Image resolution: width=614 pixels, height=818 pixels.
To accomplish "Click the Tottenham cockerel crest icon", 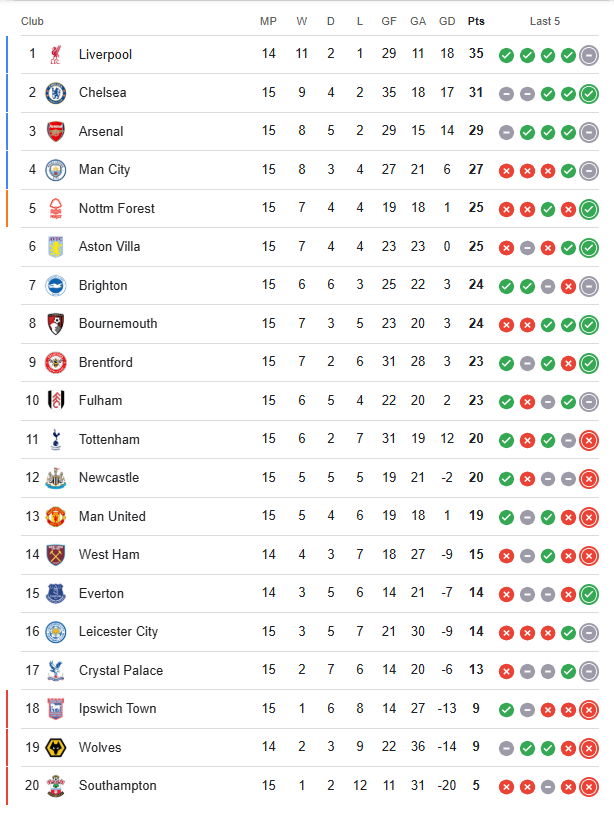I will (55, 439).
